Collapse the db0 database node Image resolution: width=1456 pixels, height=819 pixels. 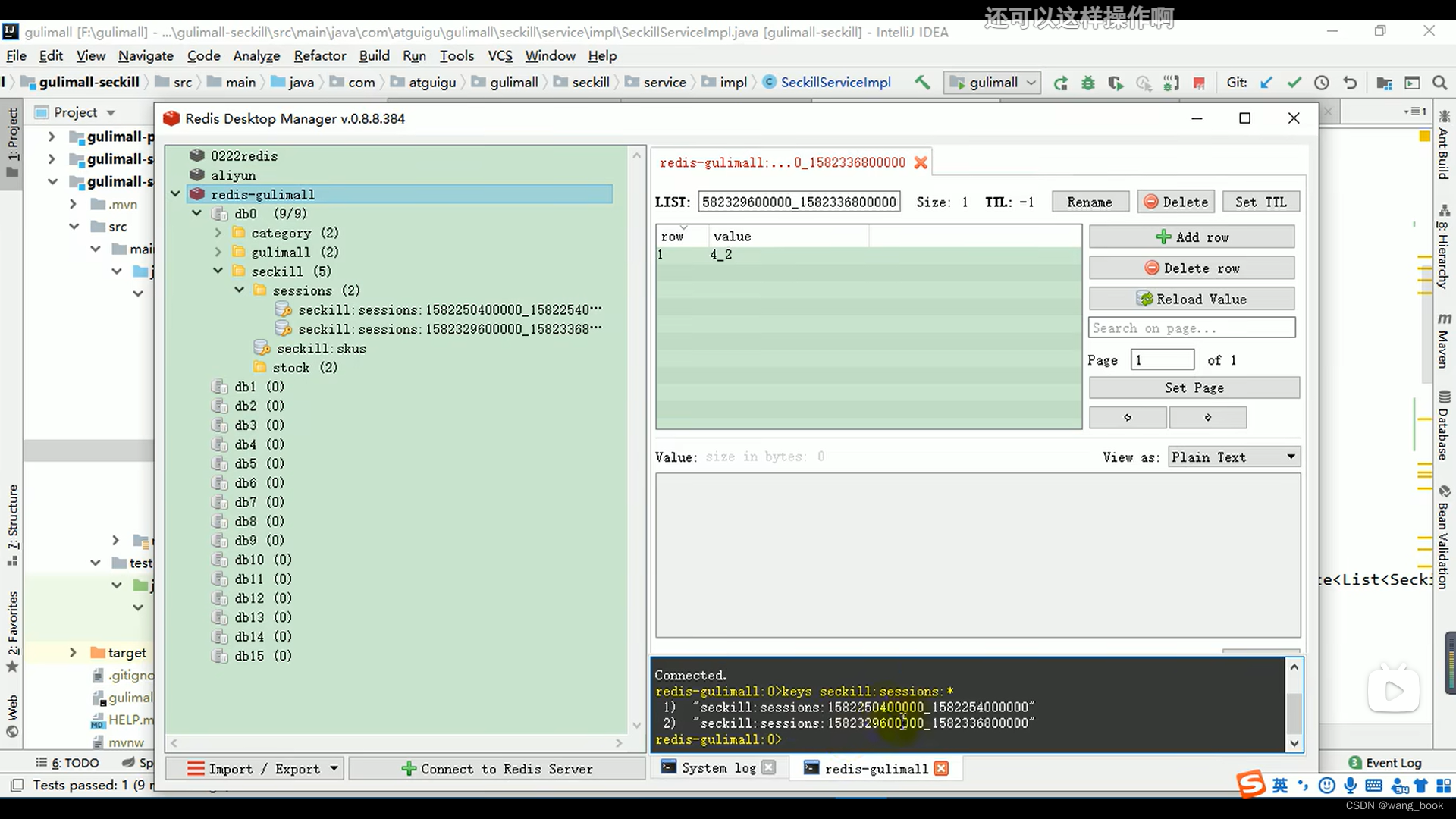tap(197, 214)
